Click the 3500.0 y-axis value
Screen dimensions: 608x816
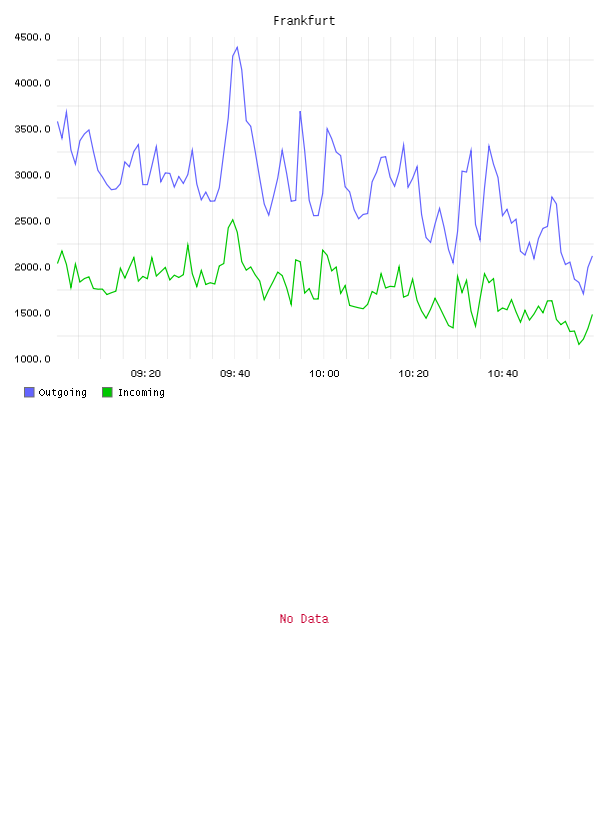tap(32, 129)
